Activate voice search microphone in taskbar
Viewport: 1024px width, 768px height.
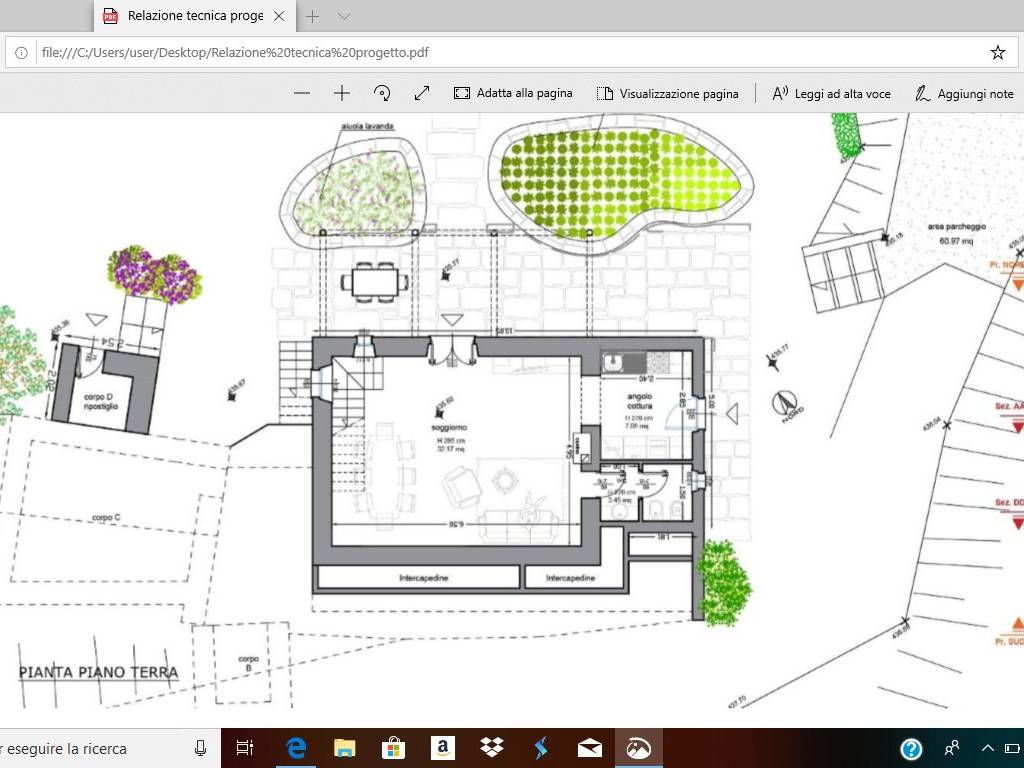200,748
